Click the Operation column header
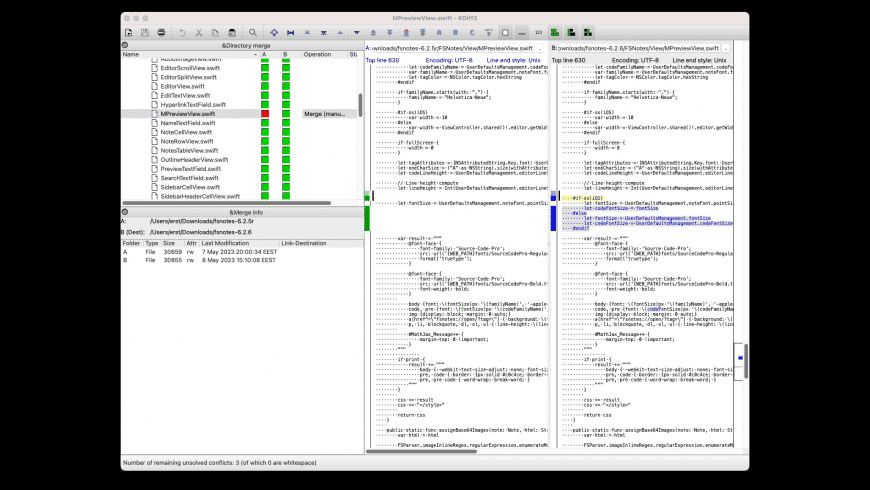Image resolution: width=870 pixels, height=490 pixels. coord(324,54)
